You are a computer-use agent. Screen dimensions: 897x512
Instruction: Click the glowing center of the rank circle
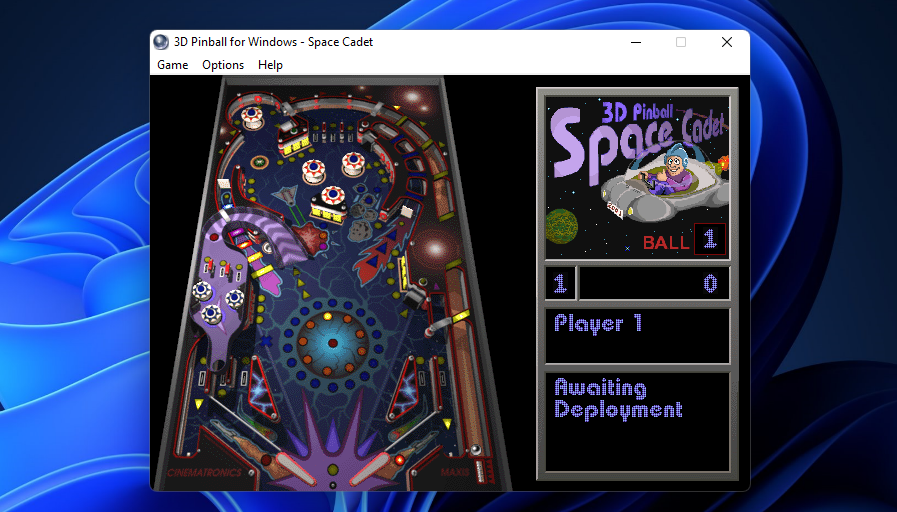pyautogui.click(x=332, y=343)
